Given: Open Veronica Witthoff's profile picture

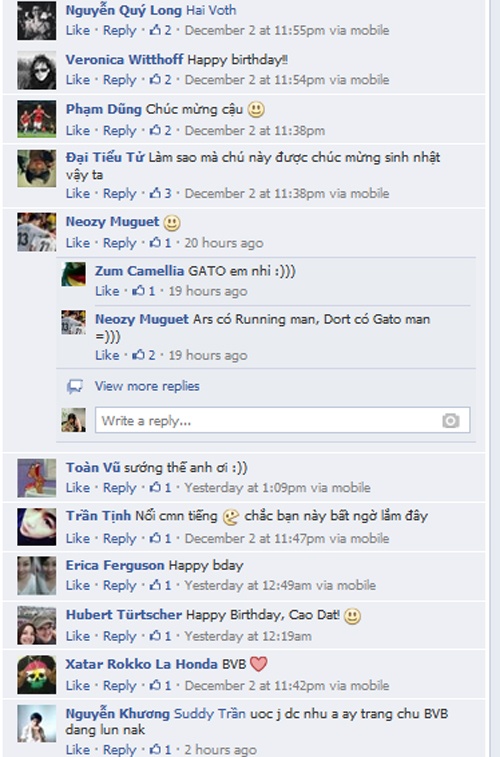Looking at the screenshot, I should click(x=37, y=70).
